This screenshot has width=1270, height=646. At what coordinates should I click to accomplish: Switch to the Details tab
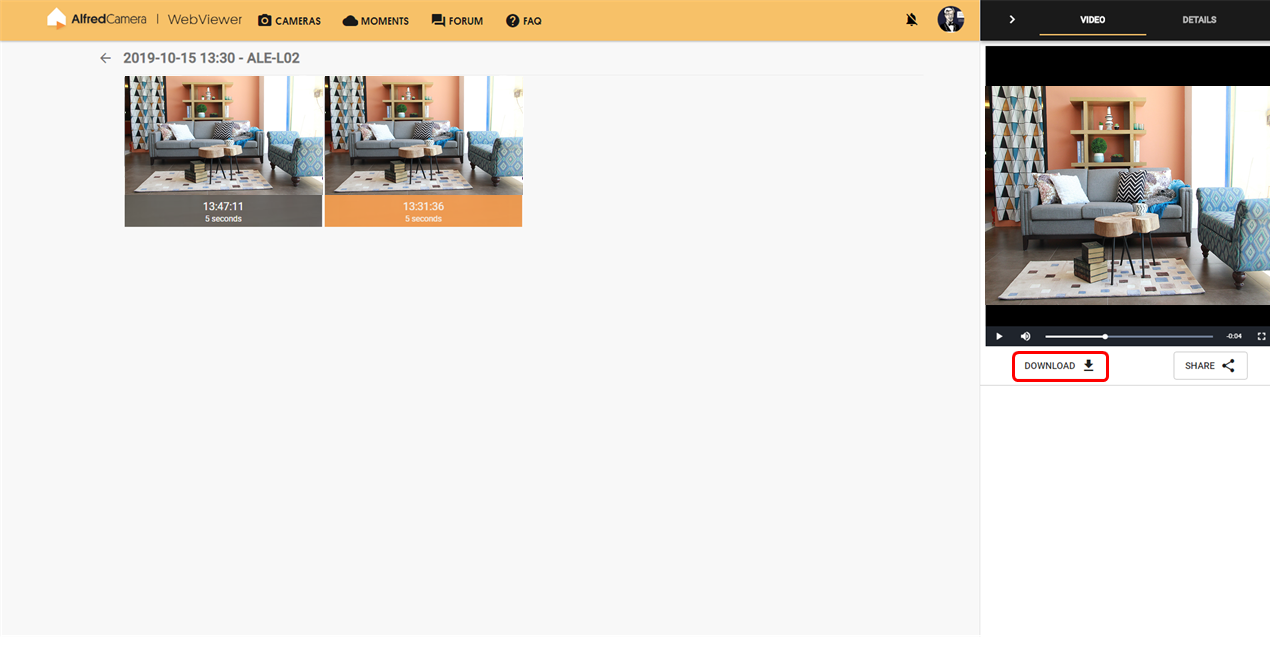1199,19
